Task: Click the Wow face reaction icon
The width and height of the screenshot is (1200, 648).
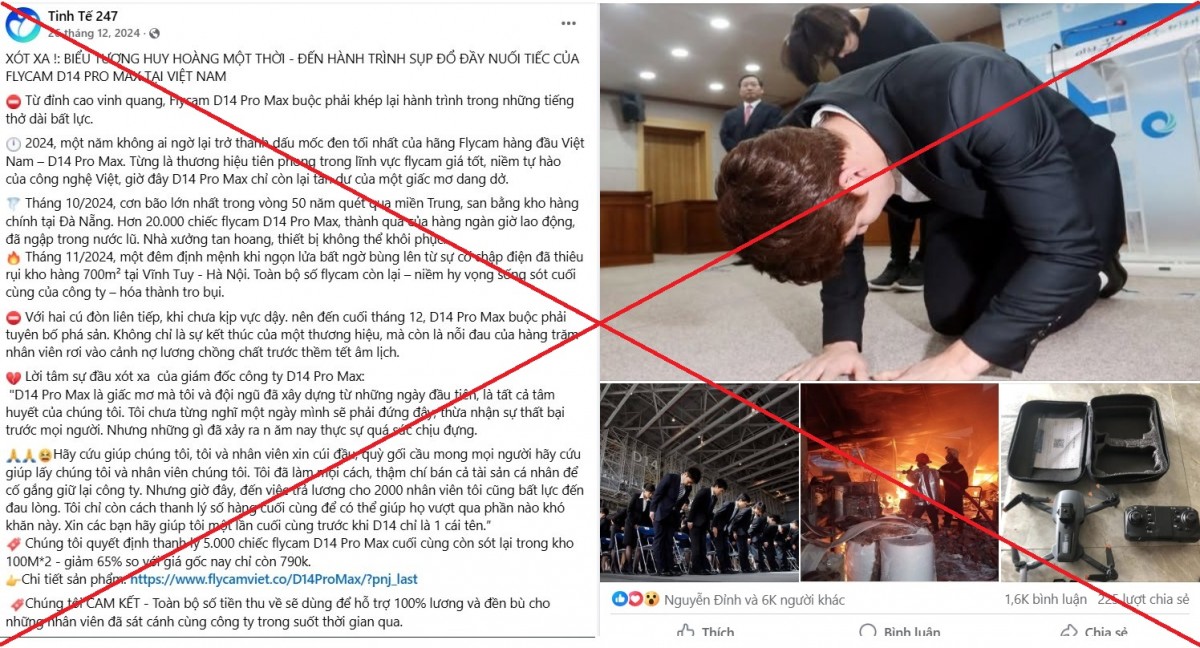Action: click(650, 599)
